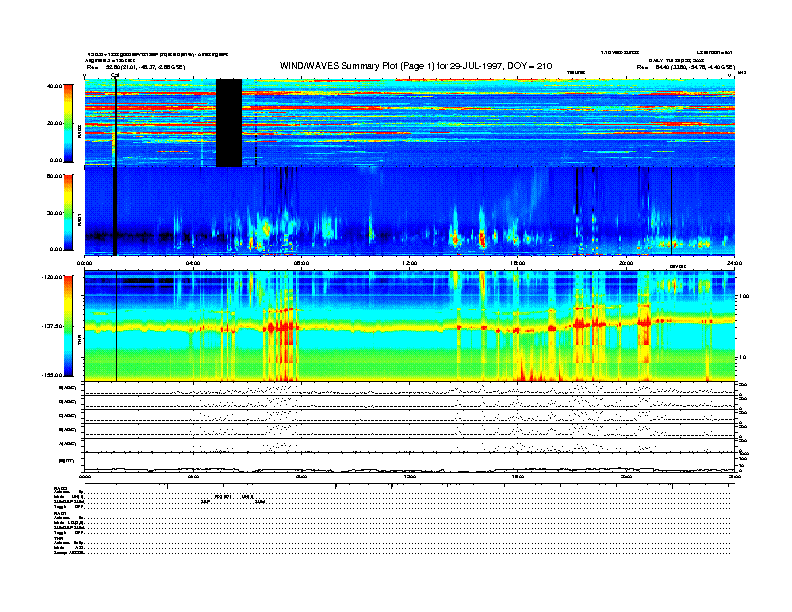The height and width of the screenshot is (612, 792).
Task: Click the Rss 84.40 position text
Action: coord(686,67)
